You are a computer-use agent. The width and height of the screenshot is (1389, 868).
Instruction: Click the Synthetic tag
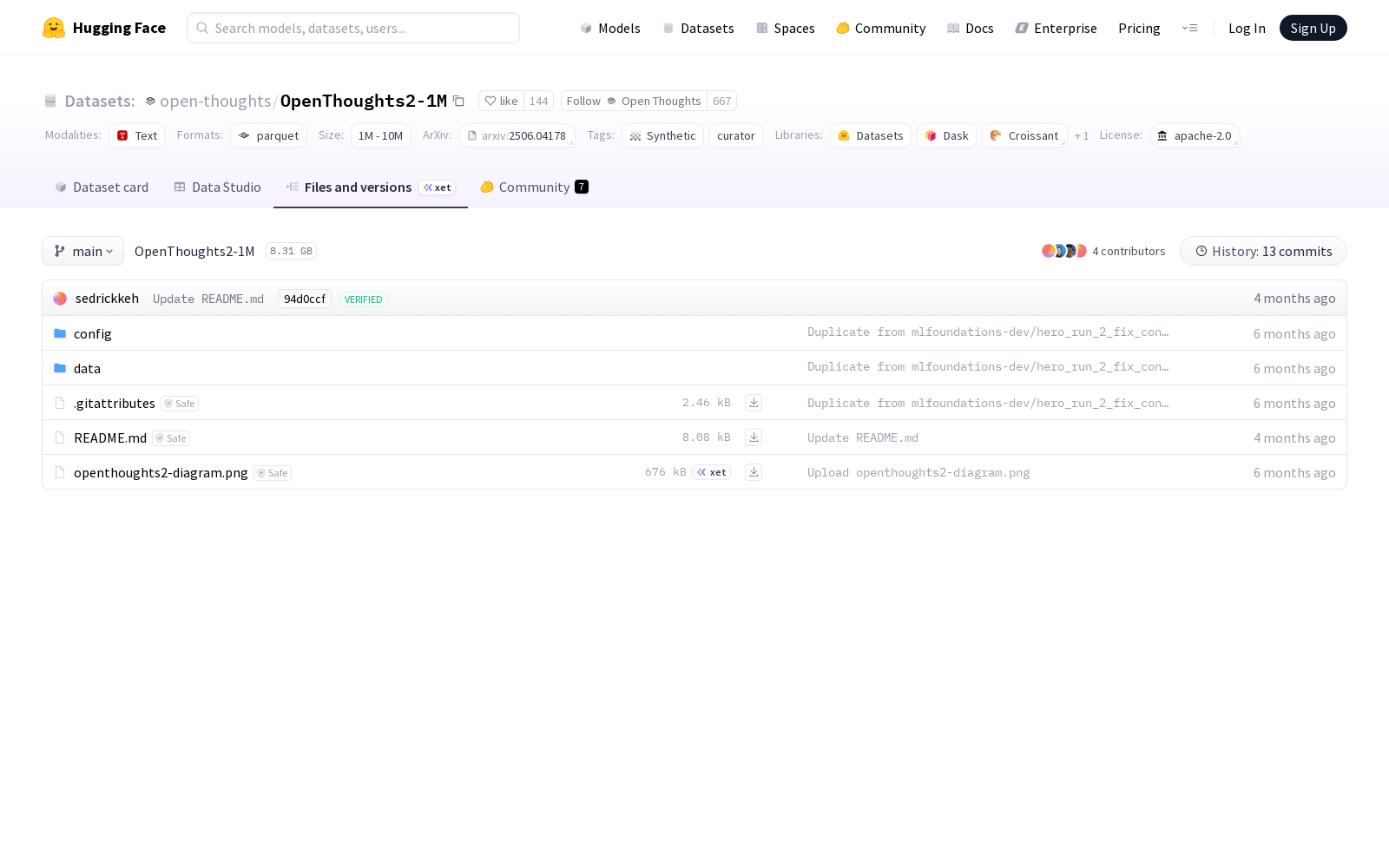point(662,135)
